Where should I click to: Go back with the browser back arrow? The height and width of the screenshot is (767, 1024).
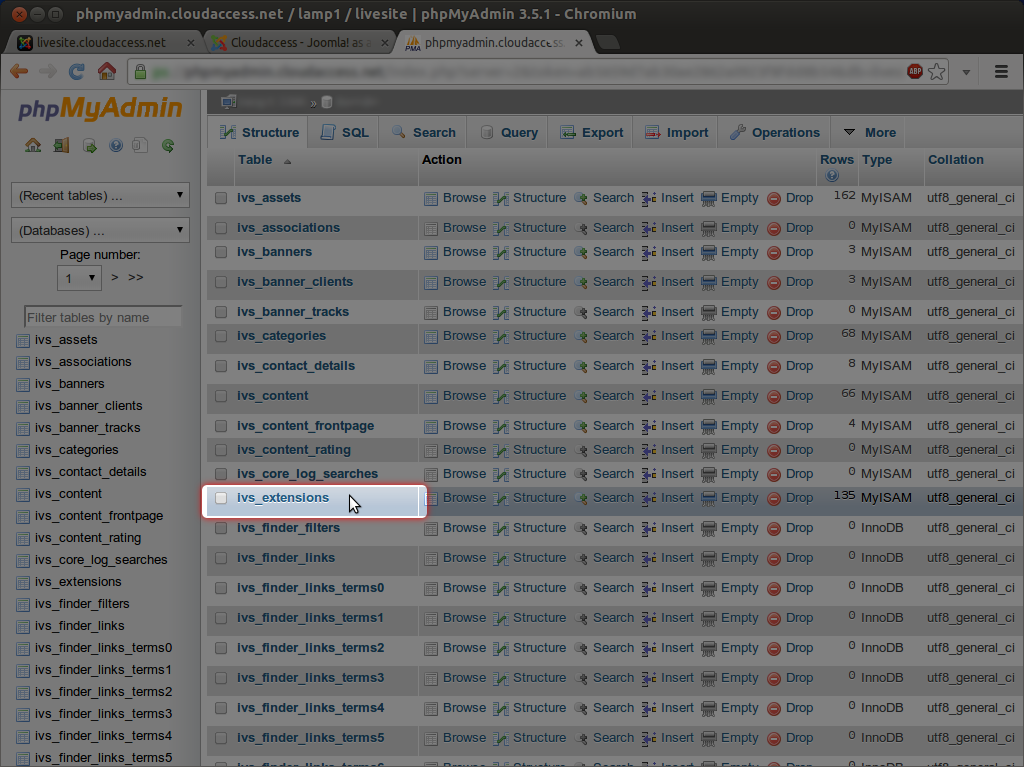point(19,71)
